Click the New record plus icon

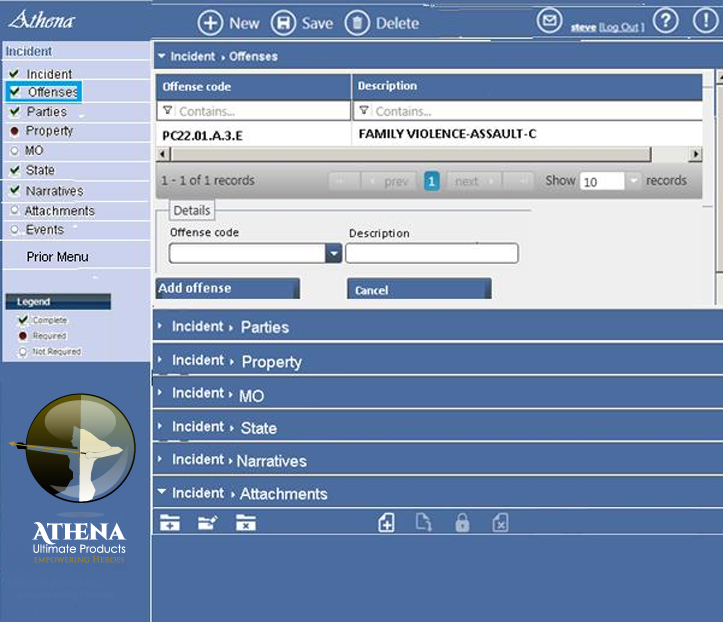click(210, 23)
